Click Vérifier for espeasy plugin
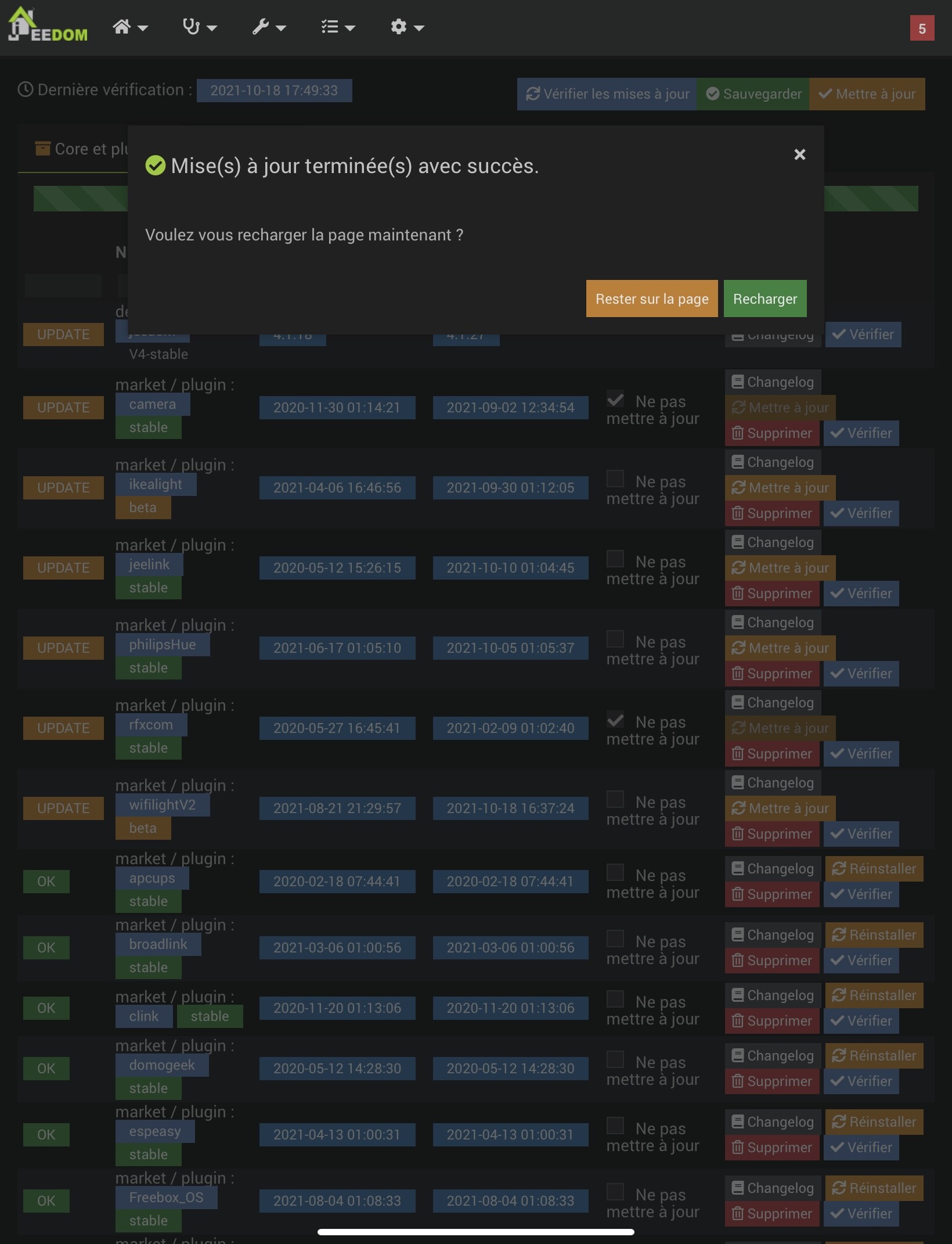 [x=861, y=1148]
